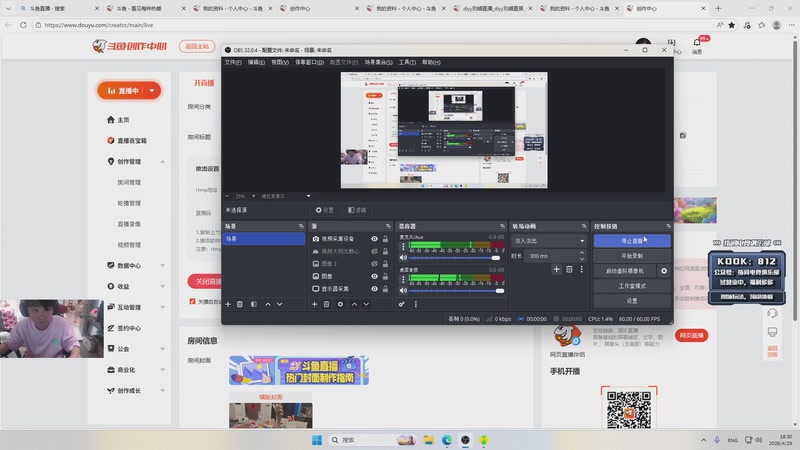Add a scene transition with plus icon

(x=557, y=269)
